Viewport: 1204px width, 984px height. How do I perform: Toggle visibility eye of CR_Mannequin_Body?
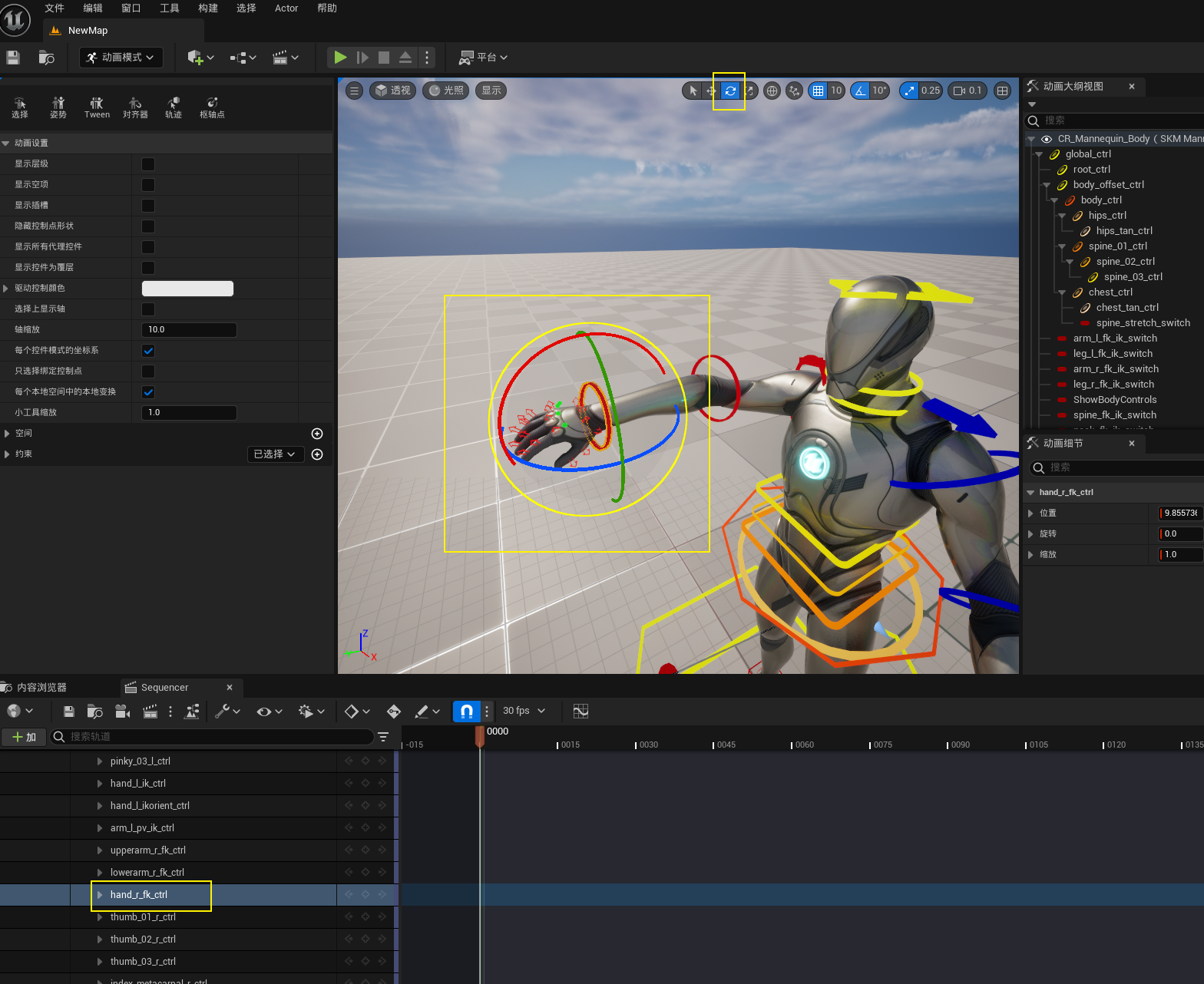pos(1046,139)
